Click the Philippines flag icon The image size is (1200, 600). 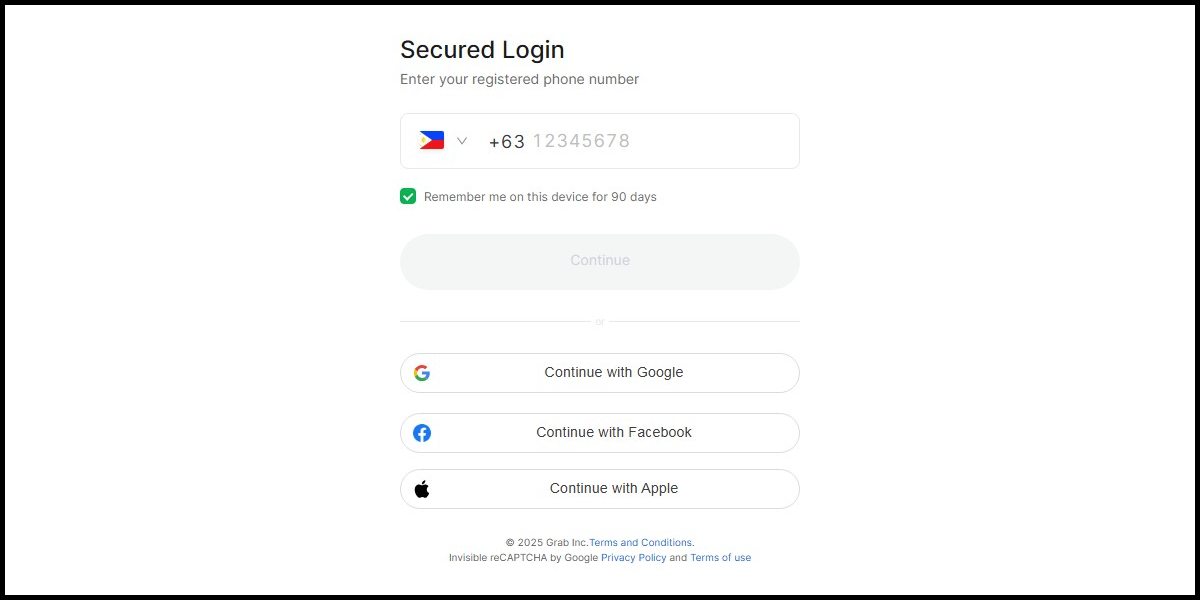[432, 140]
